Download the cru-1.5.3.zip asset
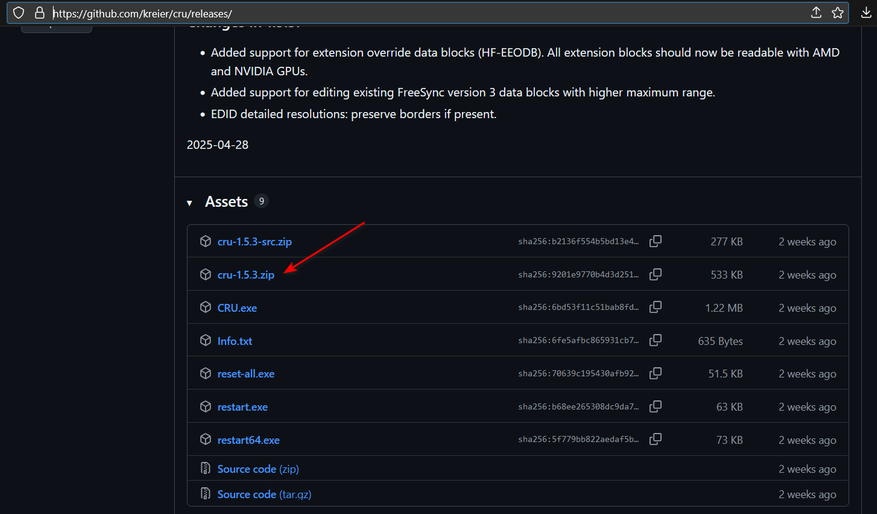The width and height of the screenshot is (877, 514). [x=245, y=275]
